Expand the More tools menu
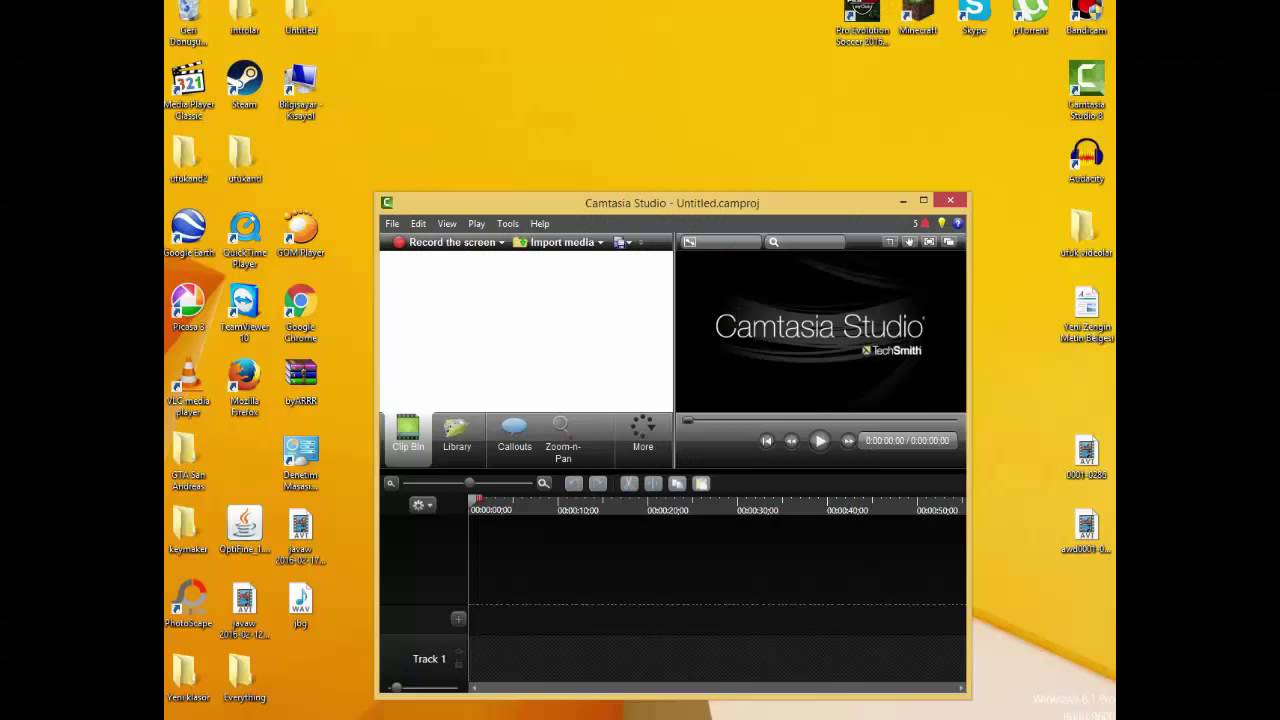The image size is (1280, 720). click(643, 436)
